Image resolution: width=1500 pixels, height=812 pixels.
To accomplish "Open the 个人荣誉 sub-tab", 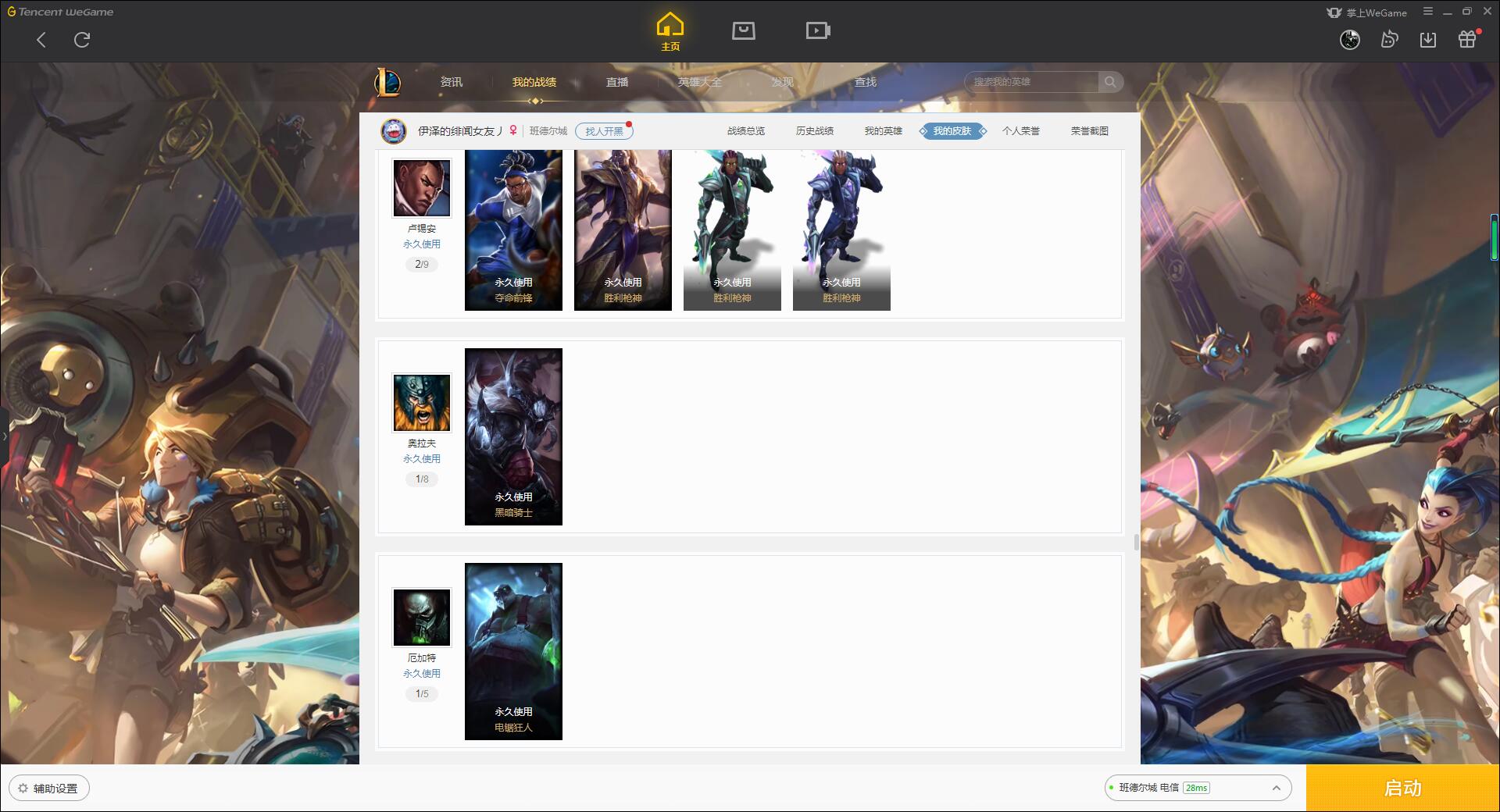I will (x=1021, y=131).
